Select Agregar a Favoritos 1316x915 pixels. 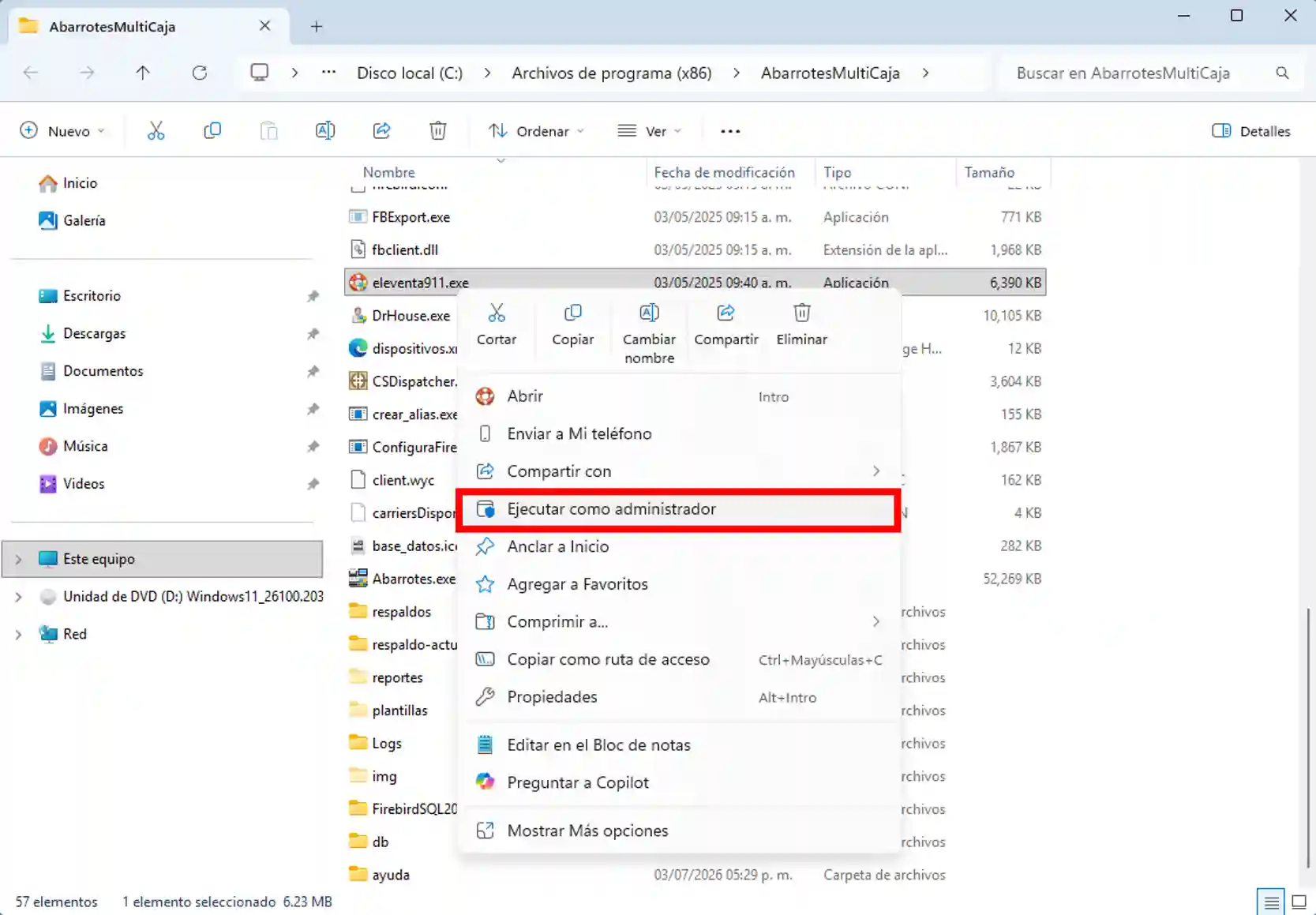[x=678, y=584]
